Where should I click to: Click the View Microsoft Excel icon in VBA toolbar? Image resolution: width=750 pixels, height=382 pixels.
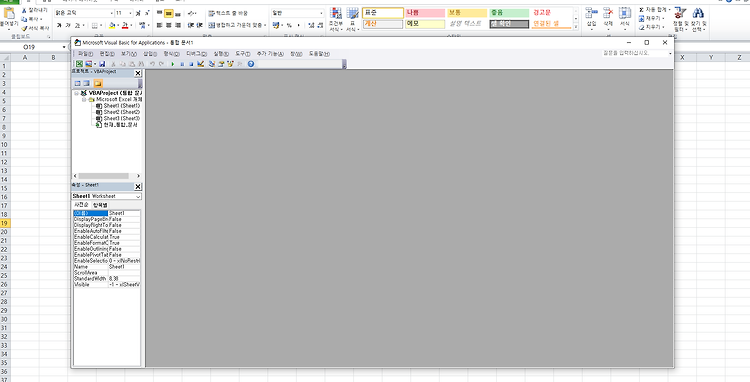click(x=79, y=64)
